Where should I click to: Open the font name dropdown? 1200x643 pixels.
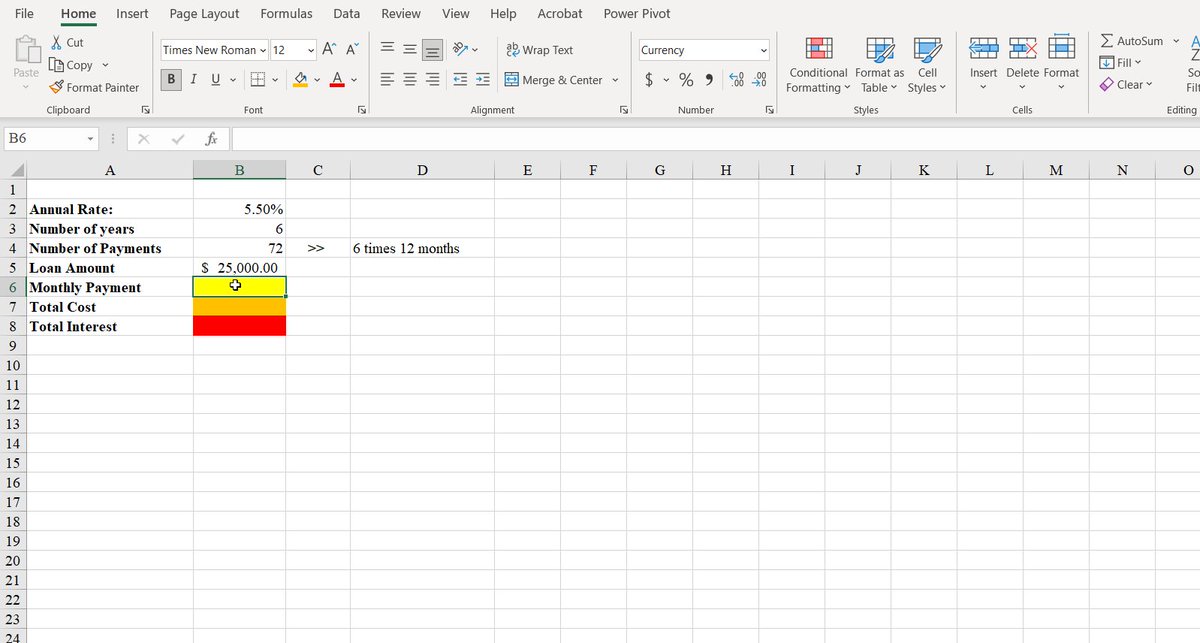(x=263, y=50)
